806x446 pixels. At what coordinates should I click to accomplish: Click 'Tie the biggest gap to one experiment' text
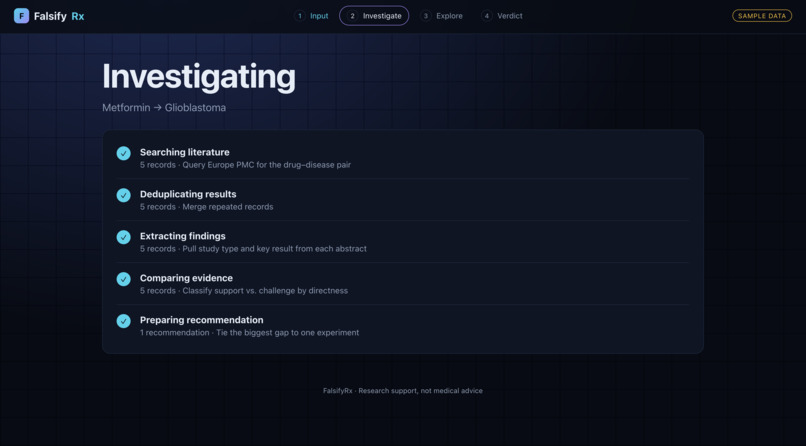(287, 332)
